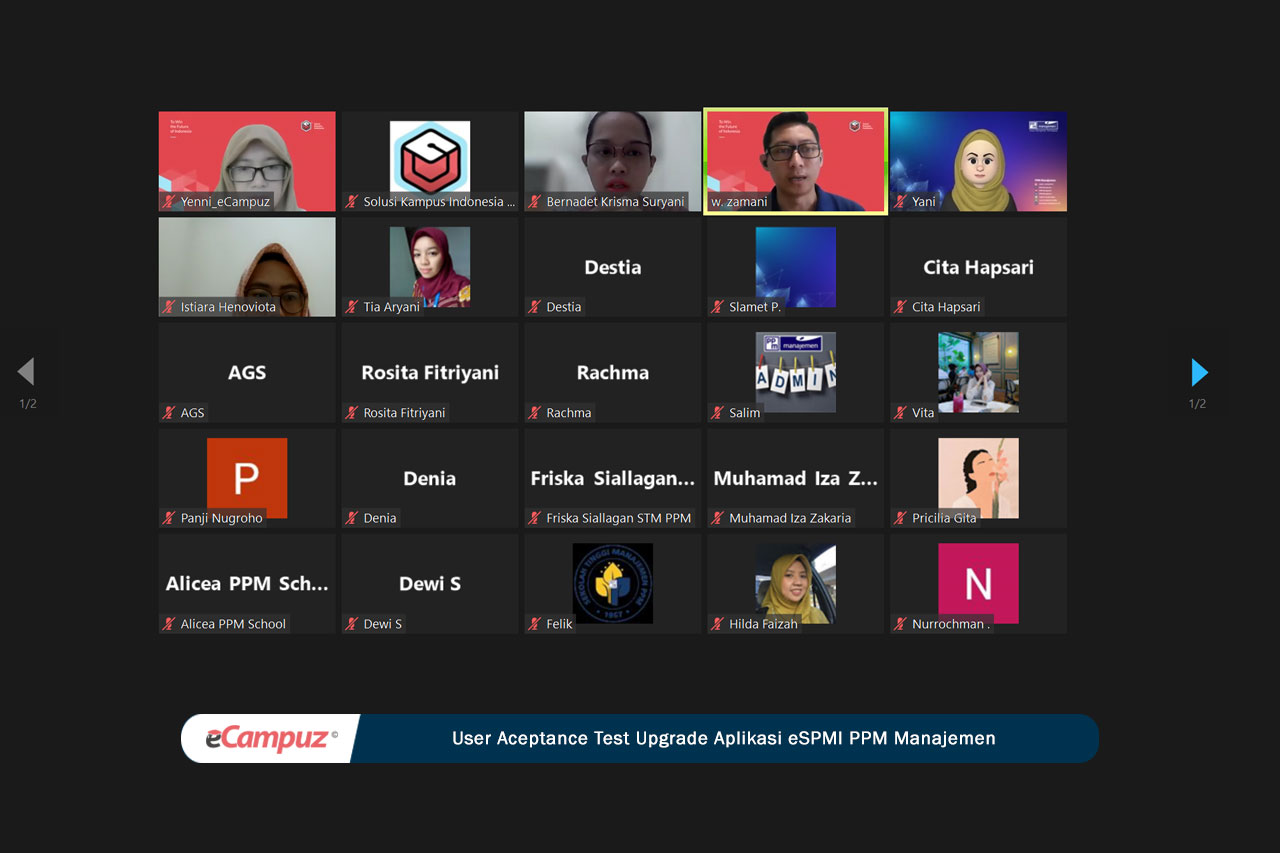The image size is (1280, 853).
Task: Click muted mic icon beside Friska Siallagan STM PPM
Action: pos(535,518)
